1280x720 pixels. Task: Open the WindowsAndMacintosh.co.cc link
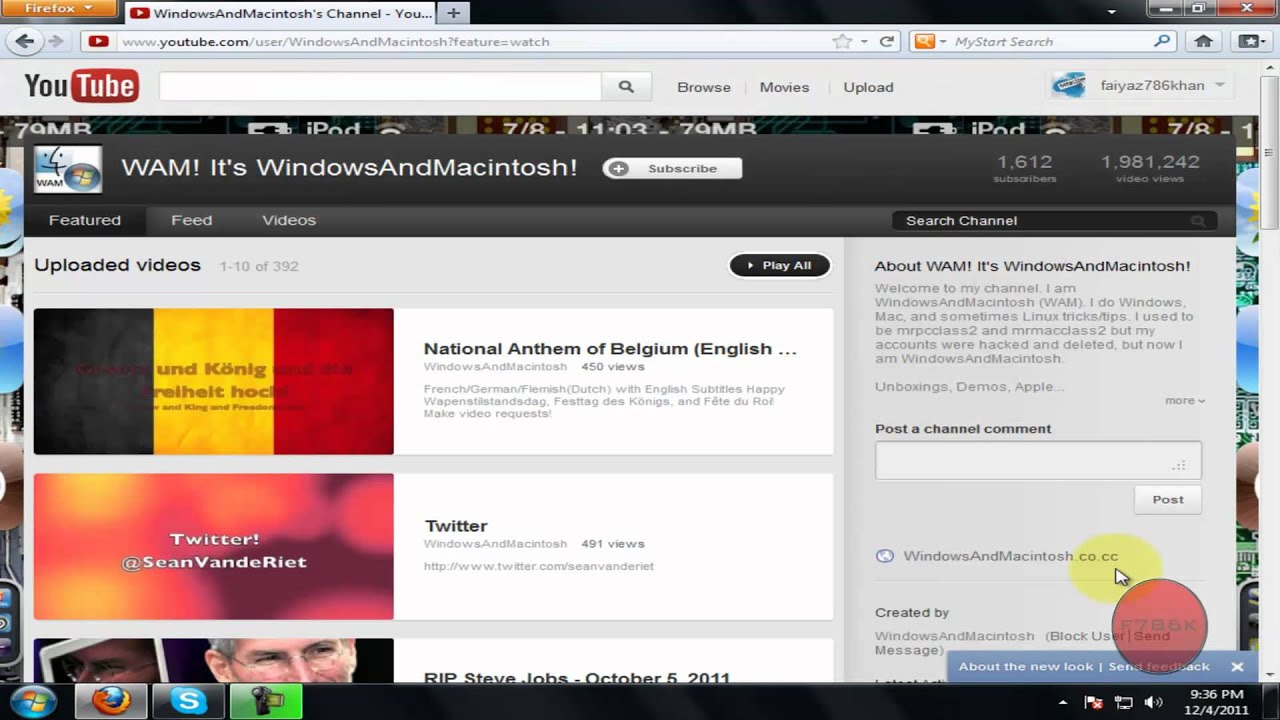tap(1011, 556)
